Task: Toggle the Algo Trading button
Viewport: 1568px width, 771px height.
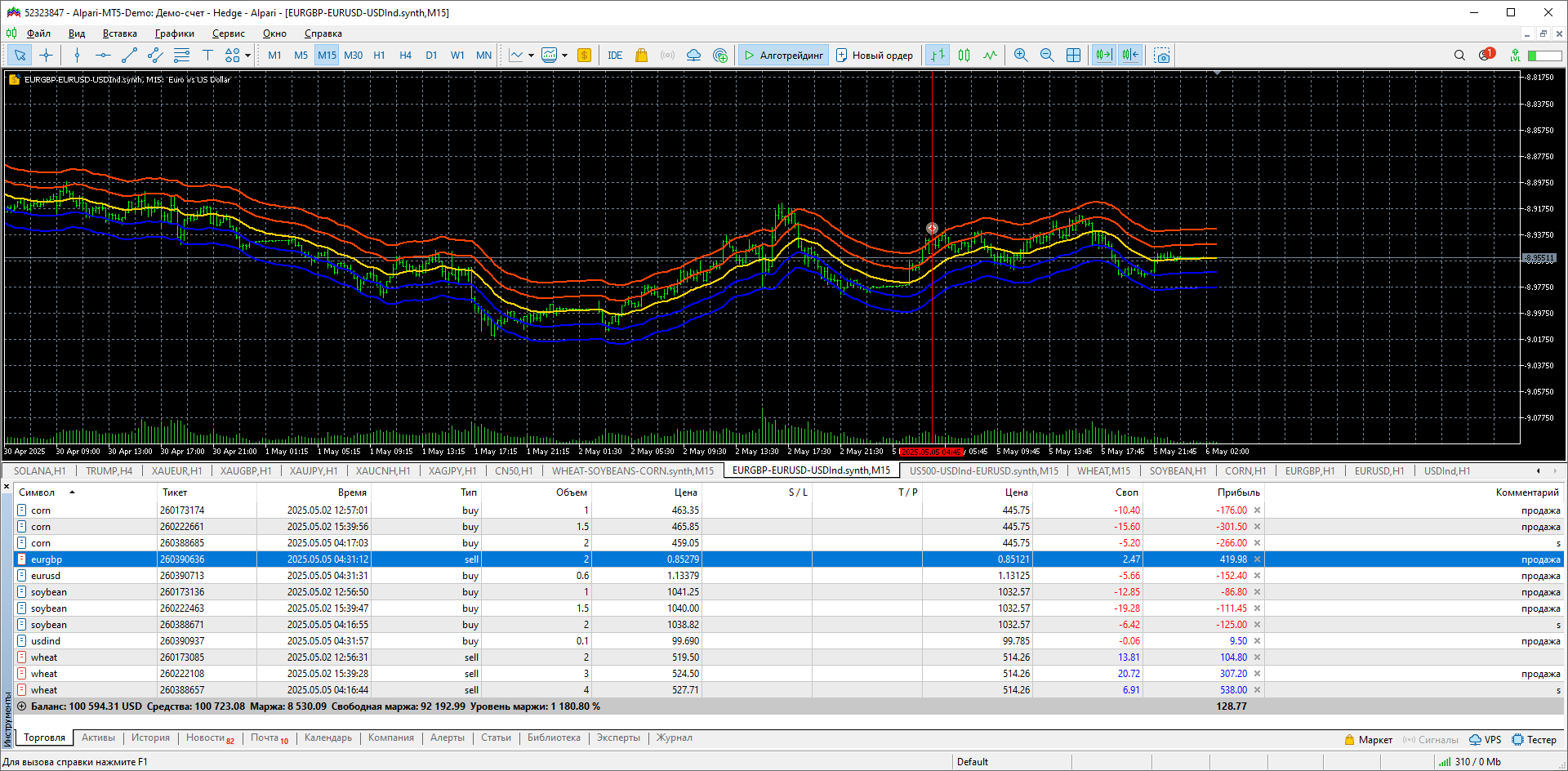Action: tap(783, 56)
